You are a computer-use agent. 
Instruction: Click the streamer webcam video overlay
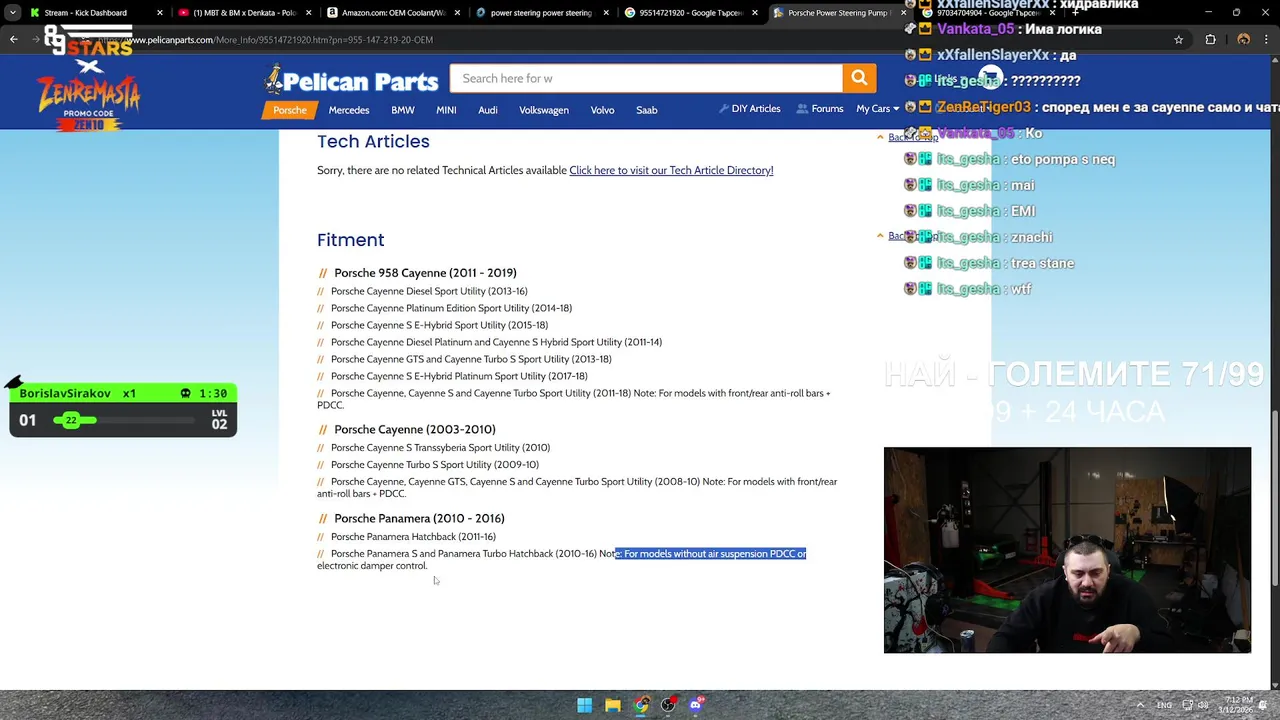point(1067,550)
